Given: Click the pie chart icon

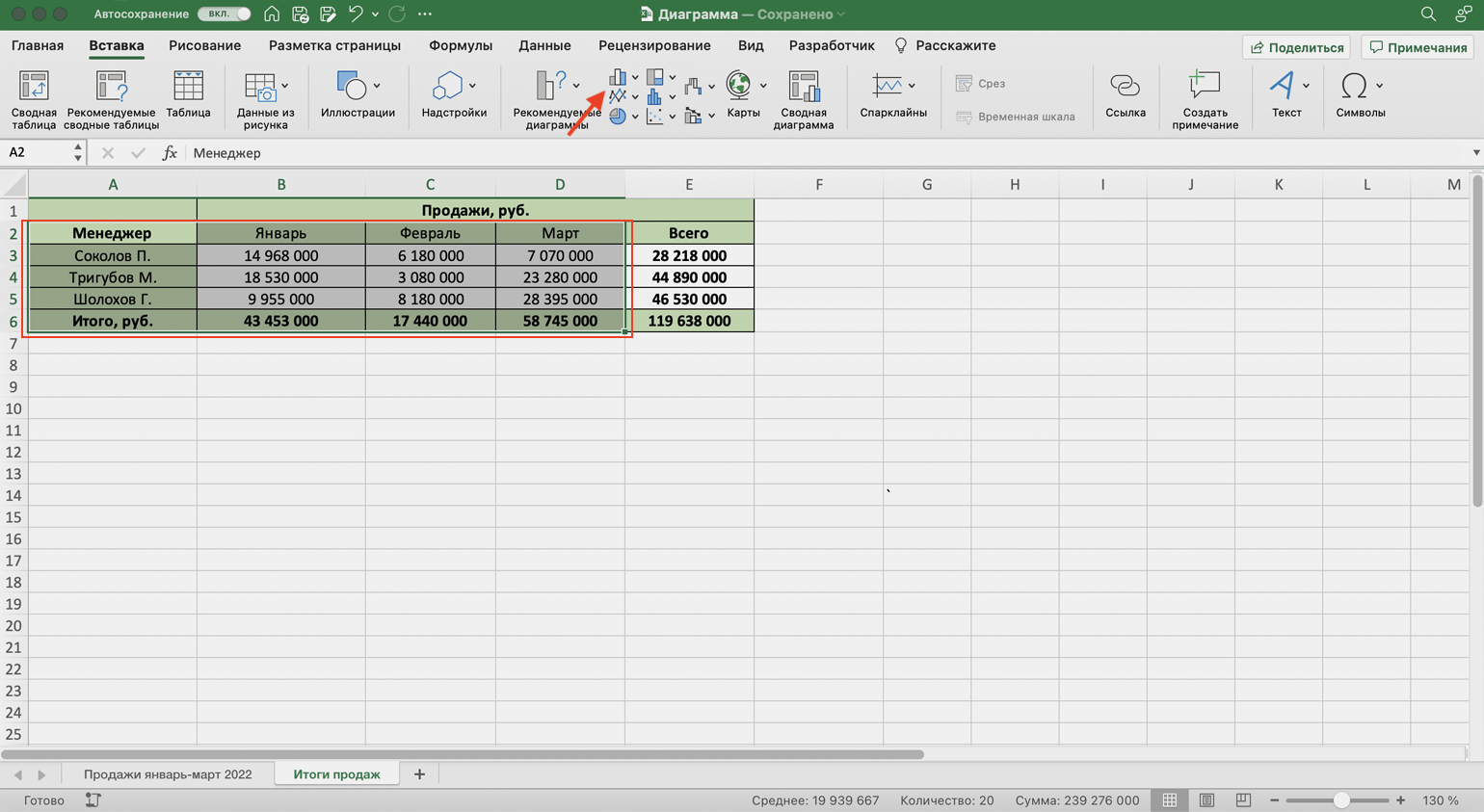Looking at the screenshot, I should click(x=618, y=117).
